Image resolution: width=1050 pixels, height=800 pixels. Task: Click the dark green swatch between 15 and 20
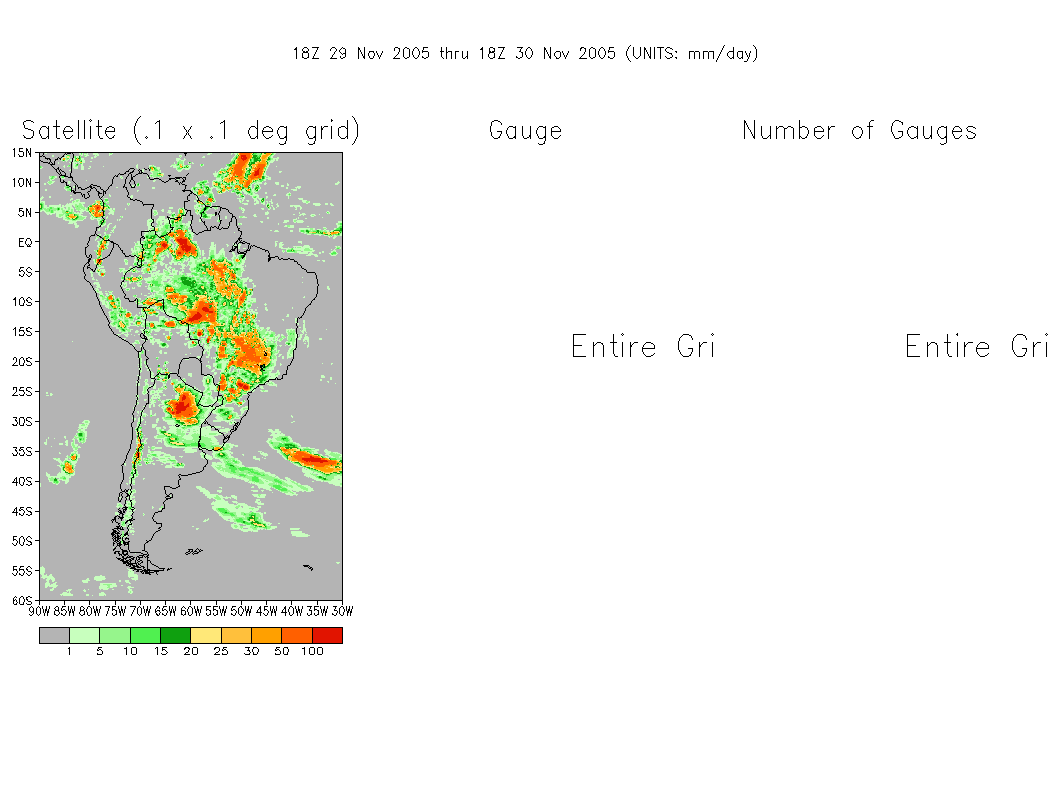point(175,635)
